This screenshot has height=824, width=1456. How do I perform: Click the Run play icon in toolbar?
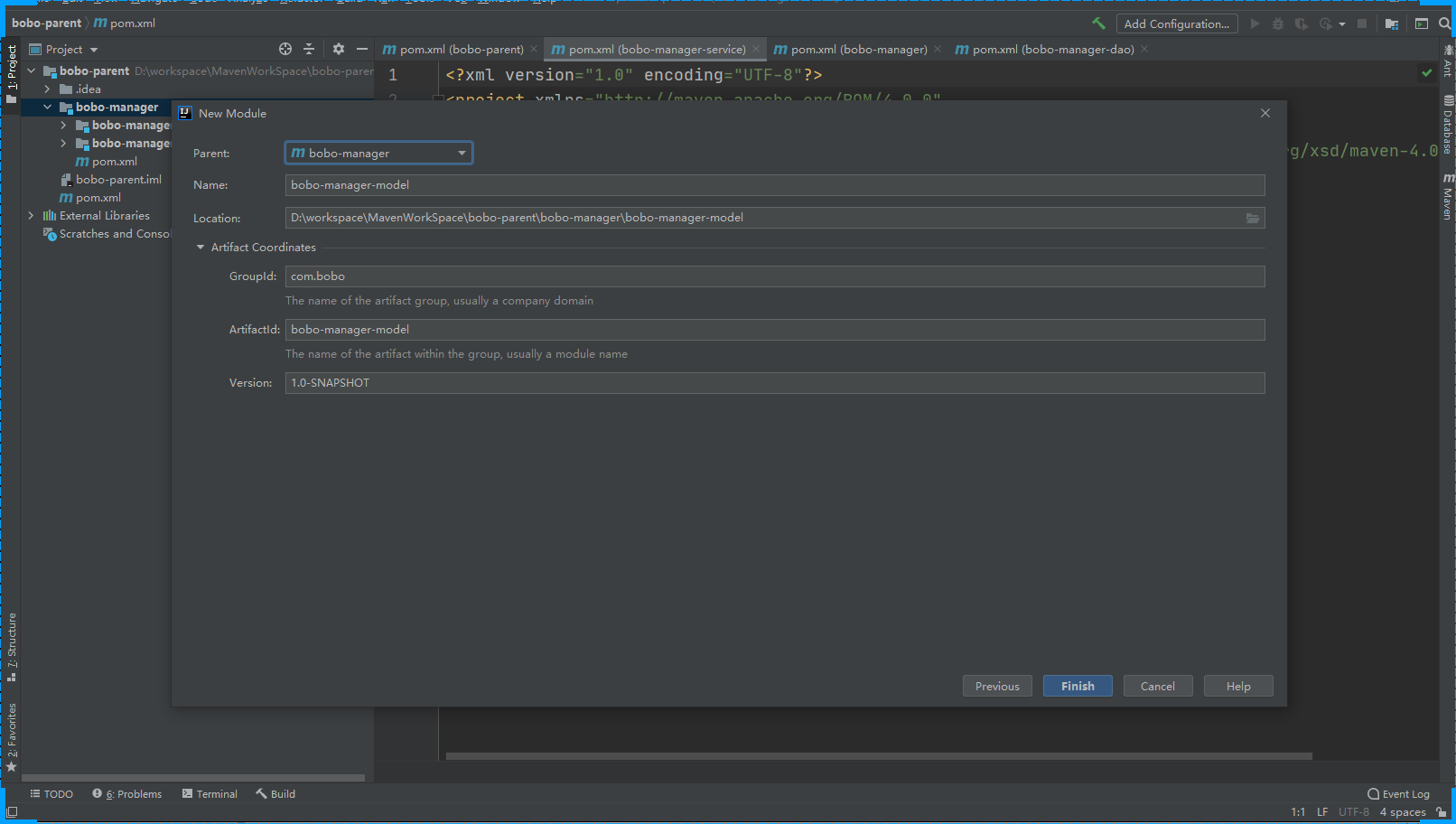pos(1255,23)
